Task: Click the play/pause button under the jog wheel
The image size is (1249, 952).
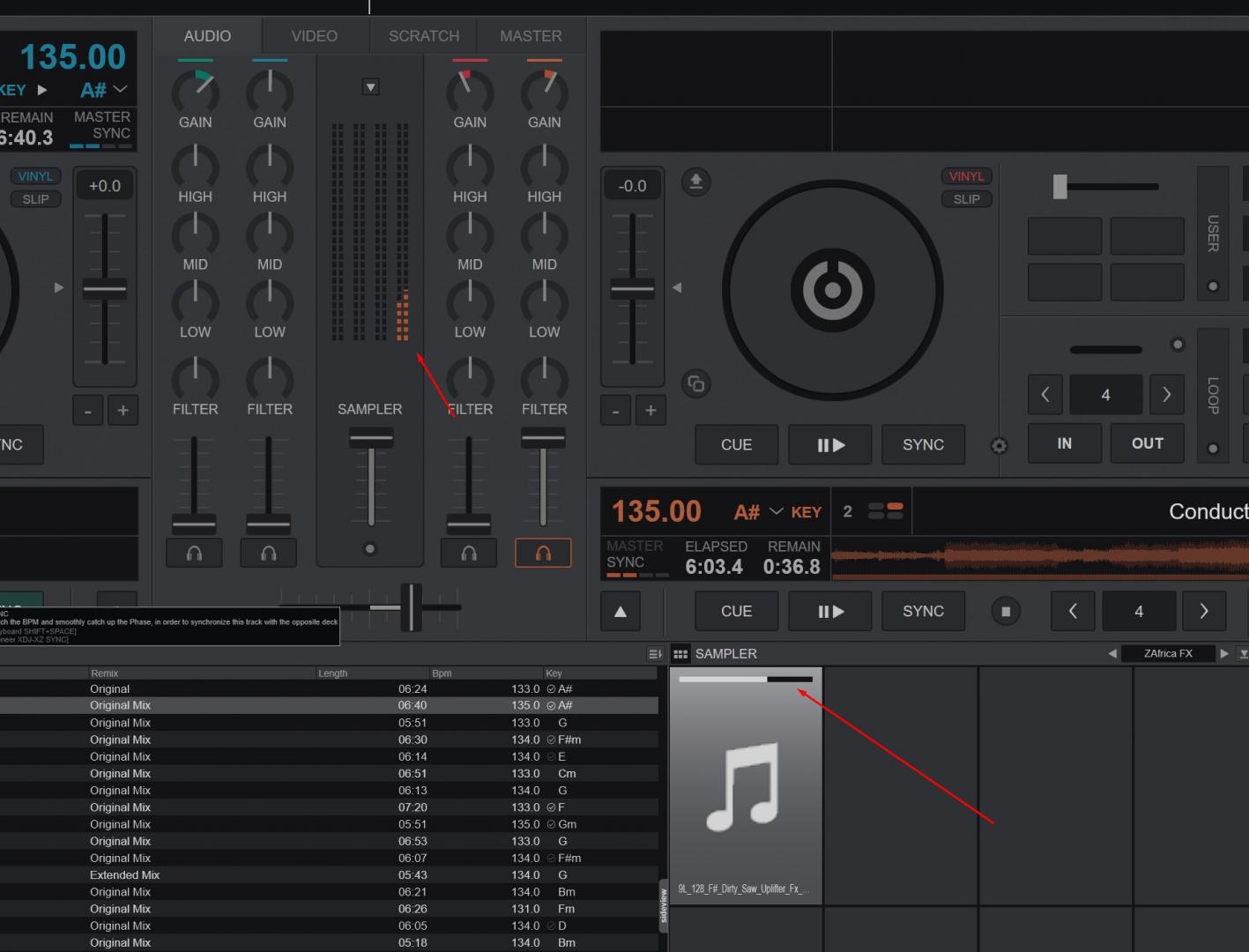Action: click(830, 445)
